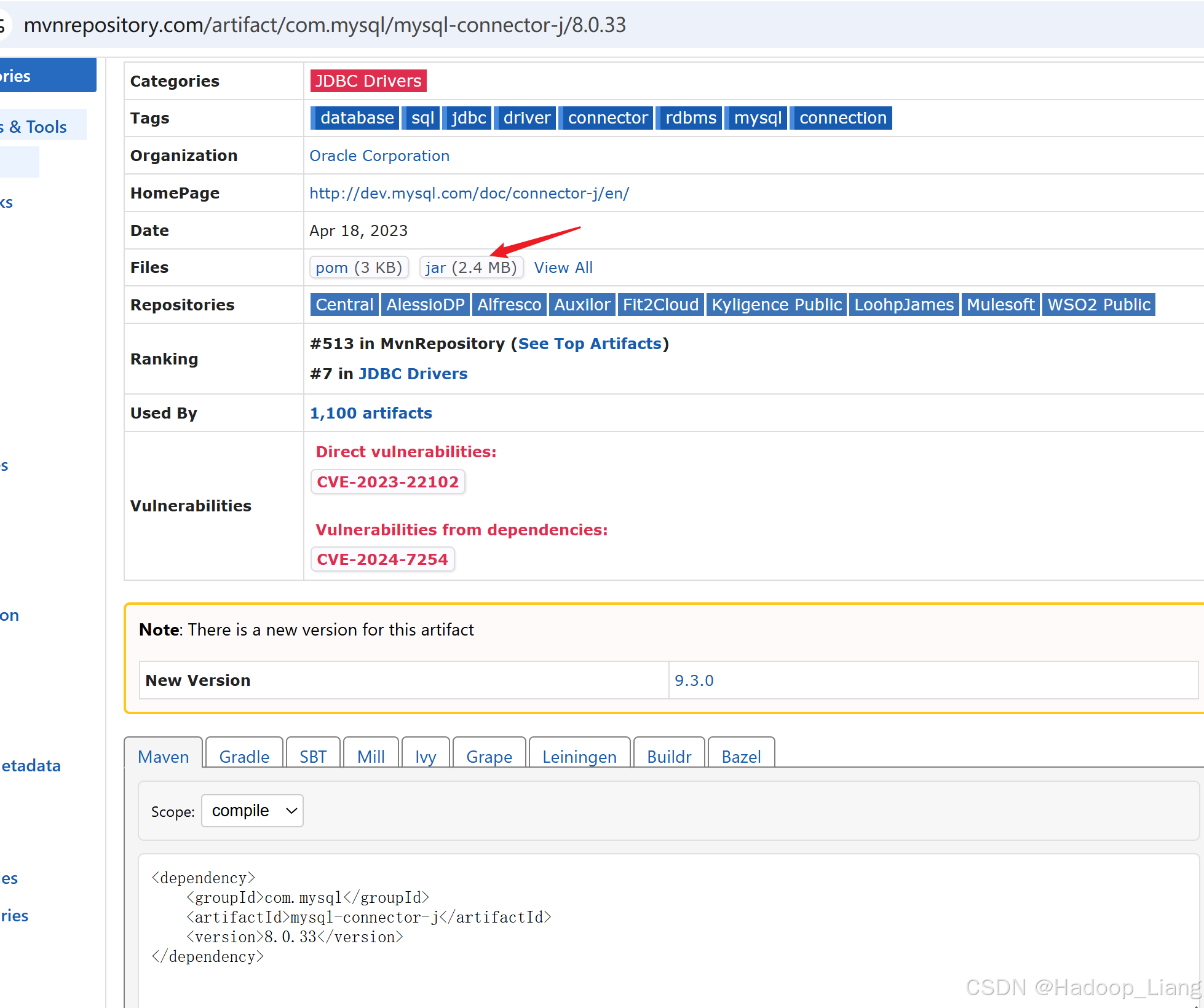Open the Scope compile dropdown

click(252, 811)
